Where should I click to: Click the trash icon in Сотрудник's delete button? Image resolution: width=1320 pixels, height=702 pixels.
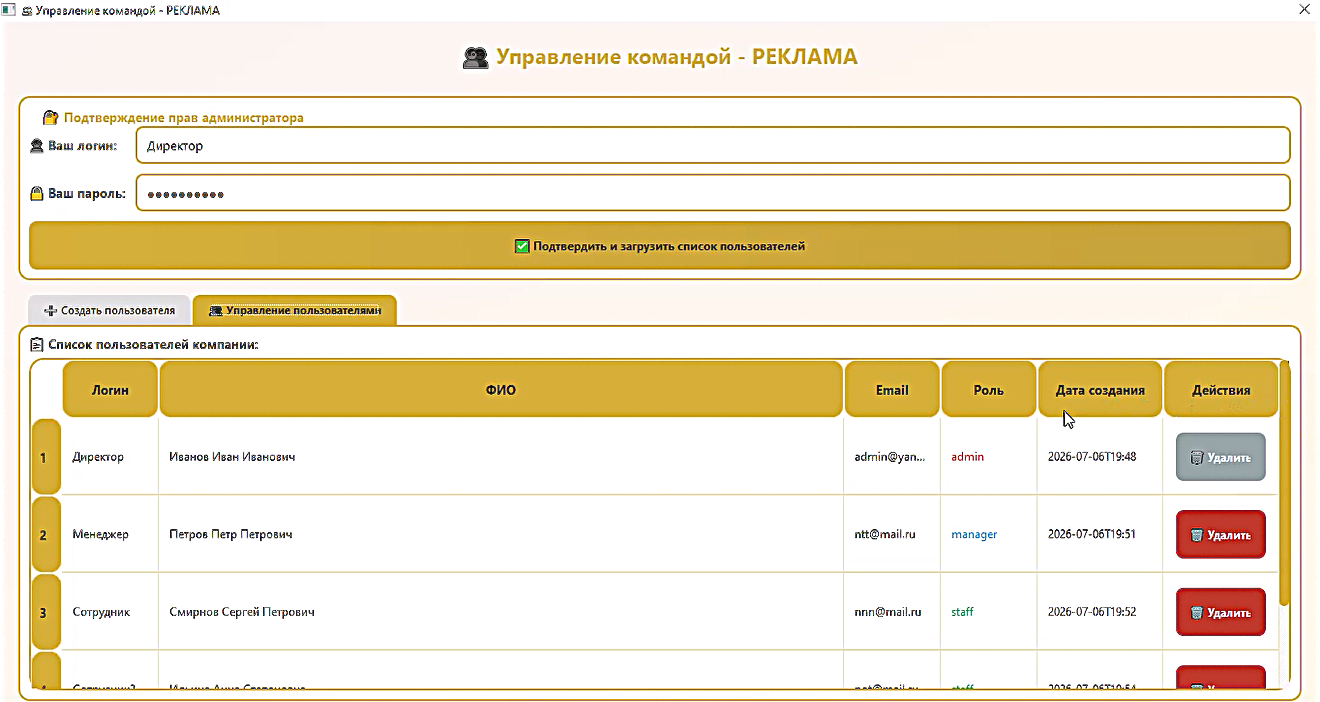coord(1196,613)
